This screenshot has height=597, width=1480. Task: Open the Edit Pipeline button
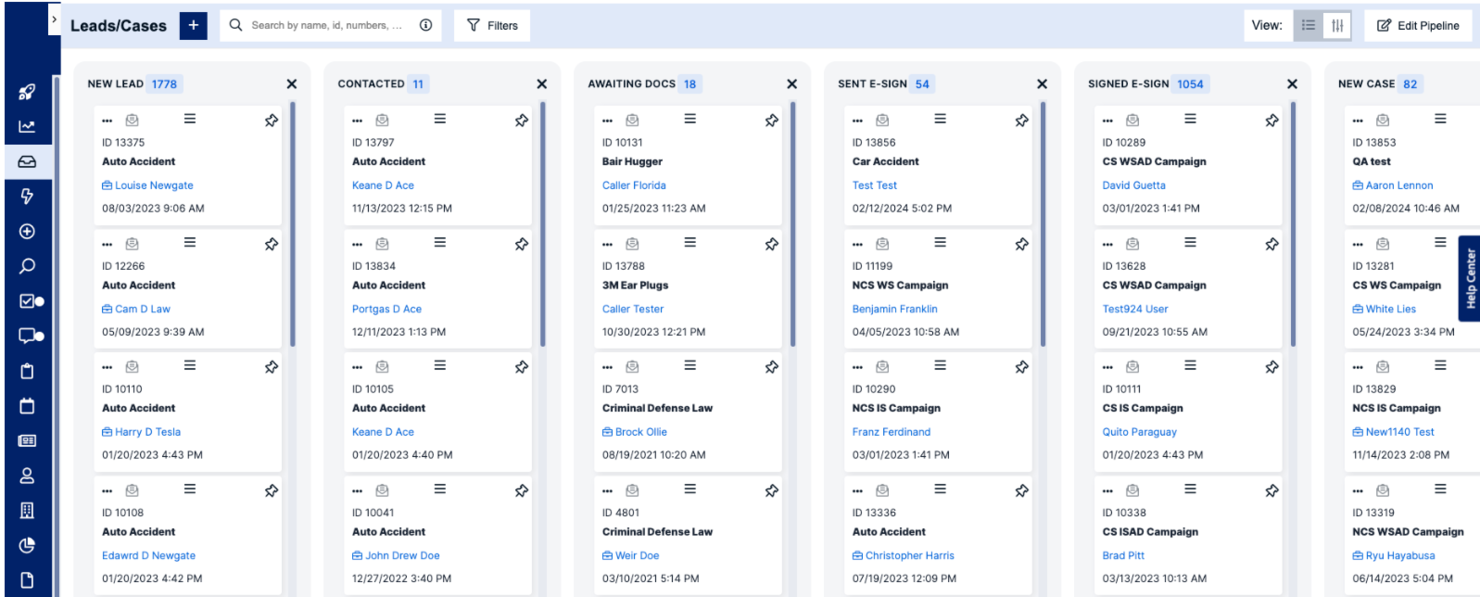pyautogui.click(x=1418, y=25)
